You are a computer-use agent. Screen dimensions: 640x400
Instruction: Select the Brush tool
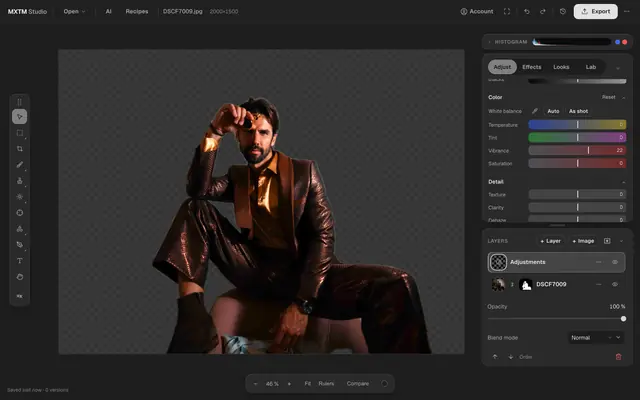(x=20, y=164)
